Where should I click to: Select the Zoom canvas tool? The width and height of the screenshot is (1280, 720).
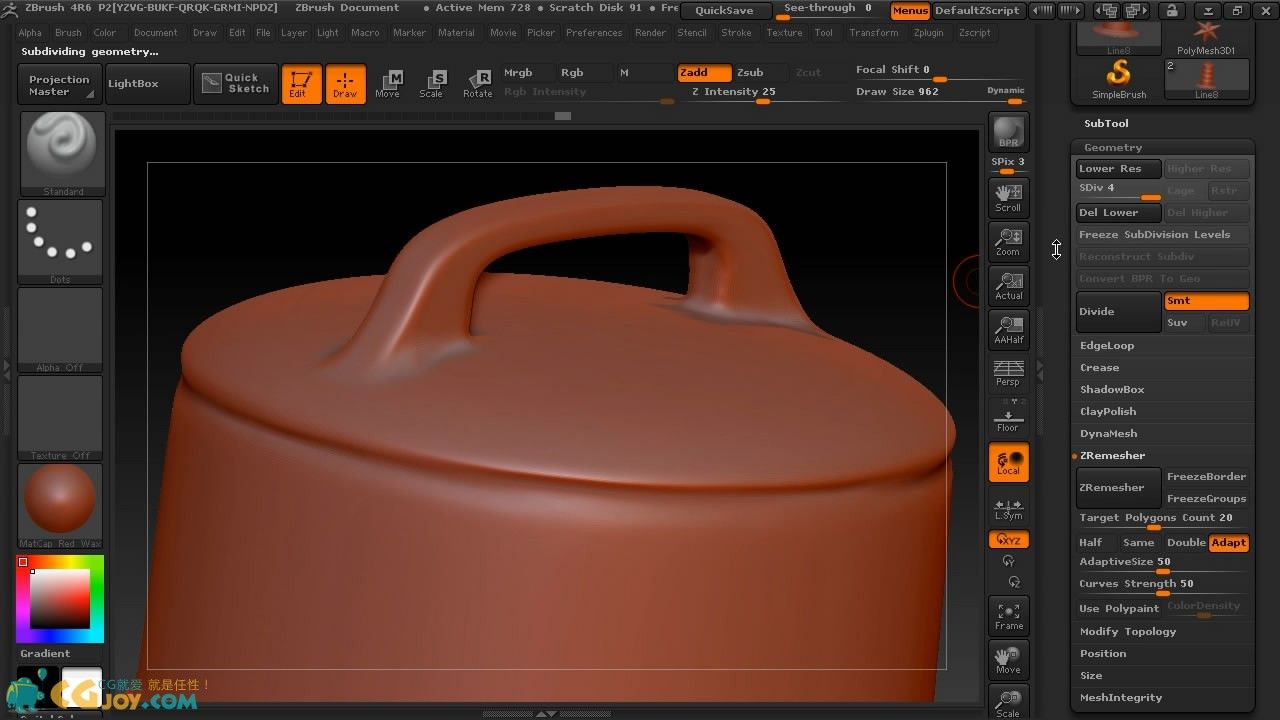pyautogui.click(x=1008, y=241)
